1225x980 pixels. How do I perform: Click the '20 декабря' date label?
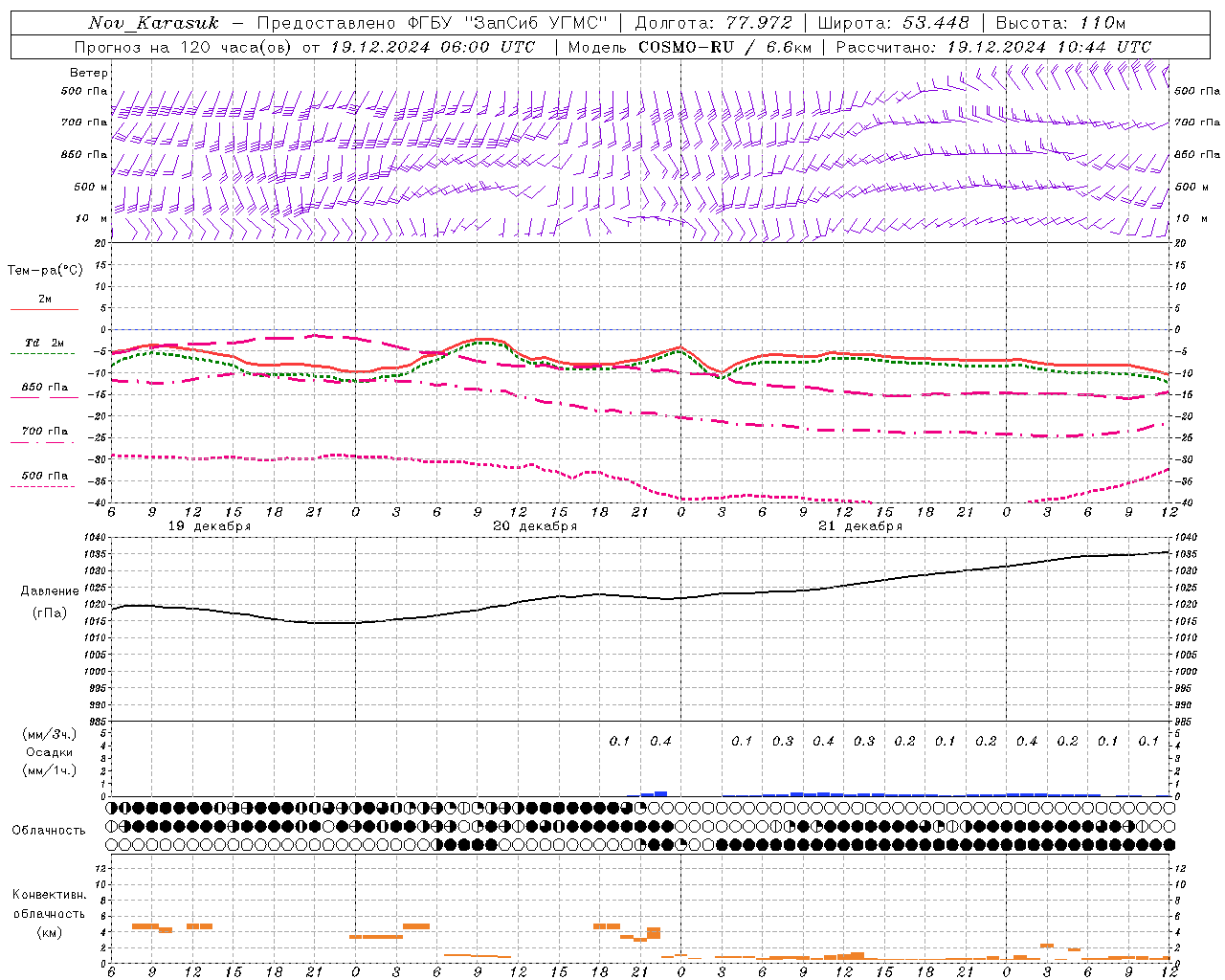pyautogui.click(x=535, y=526)
